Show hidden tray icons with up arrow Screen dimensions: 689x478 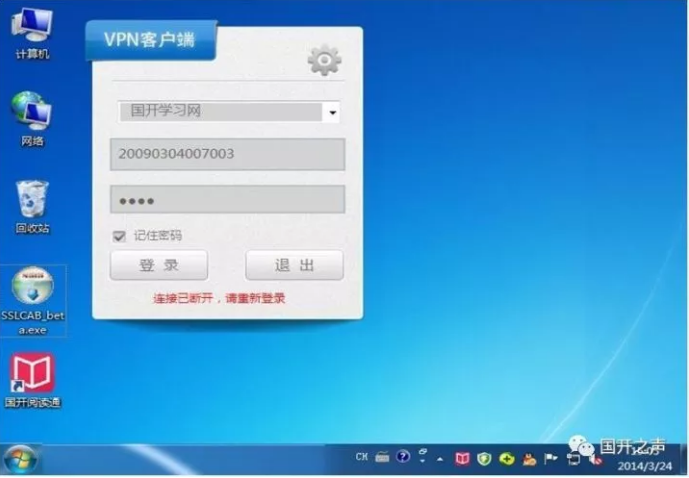click(440, 458)
